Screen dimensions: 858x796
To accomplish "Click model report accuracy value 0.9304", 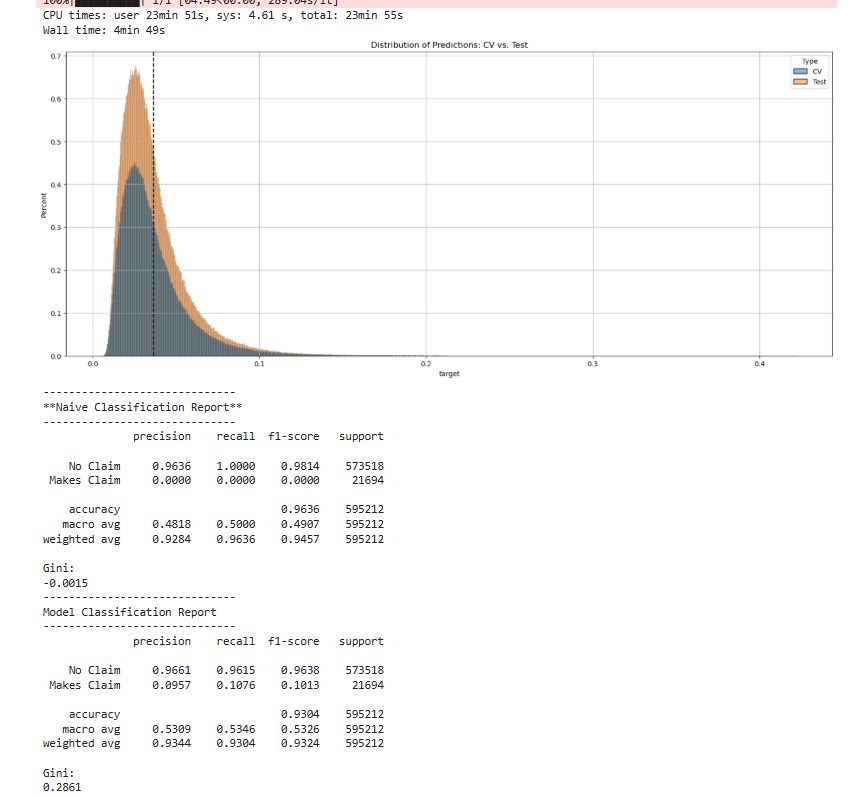I will pos(300,715).
